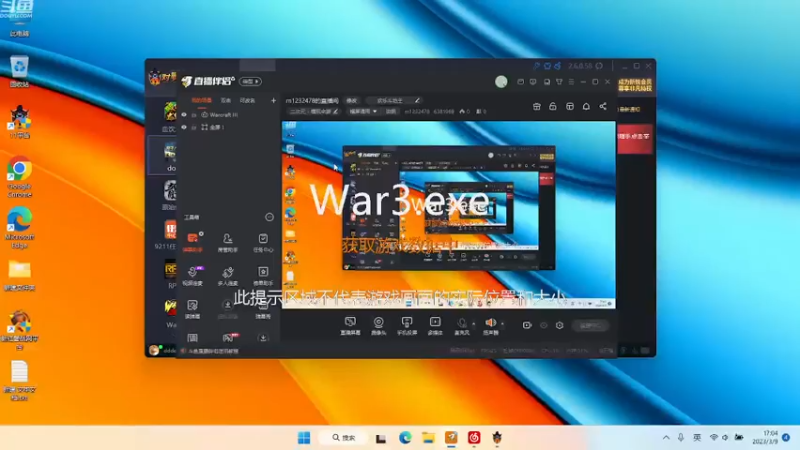
Task: Open the red-highlighted active scene tab
Action: (x=202, y=101)
